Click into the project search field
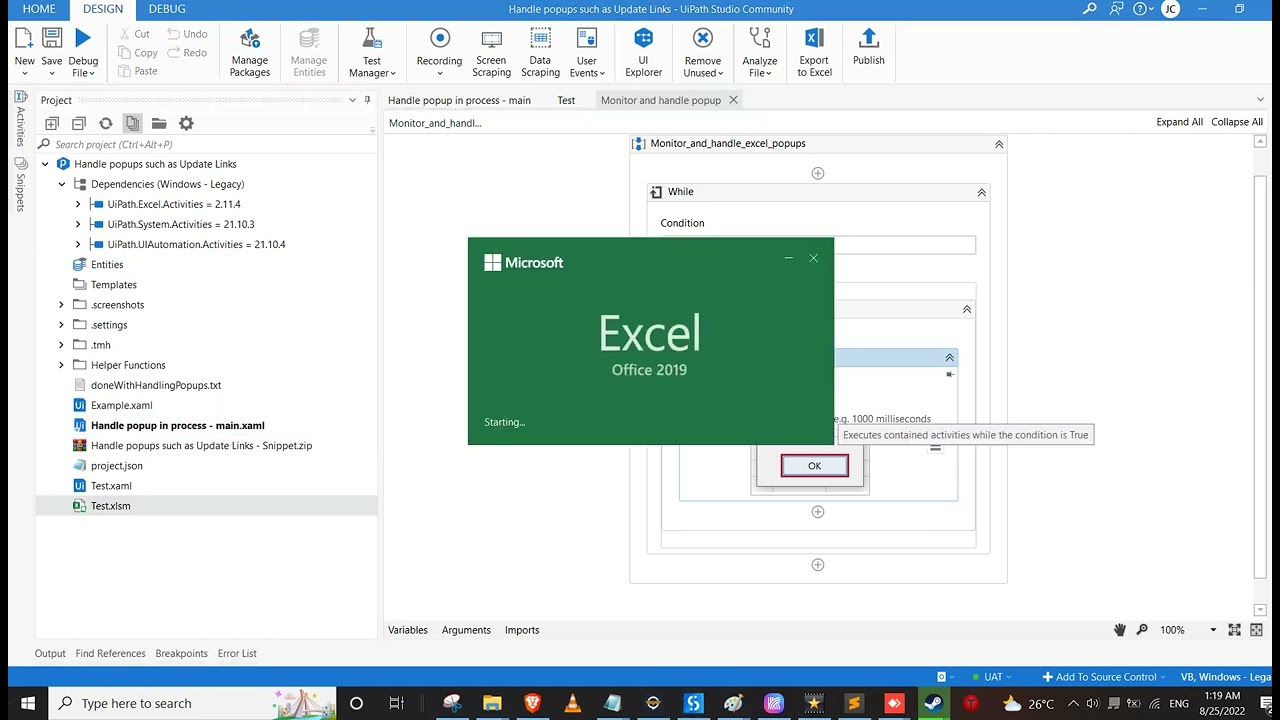Viewport: 1280px width, 720px height. pos(206,144)
